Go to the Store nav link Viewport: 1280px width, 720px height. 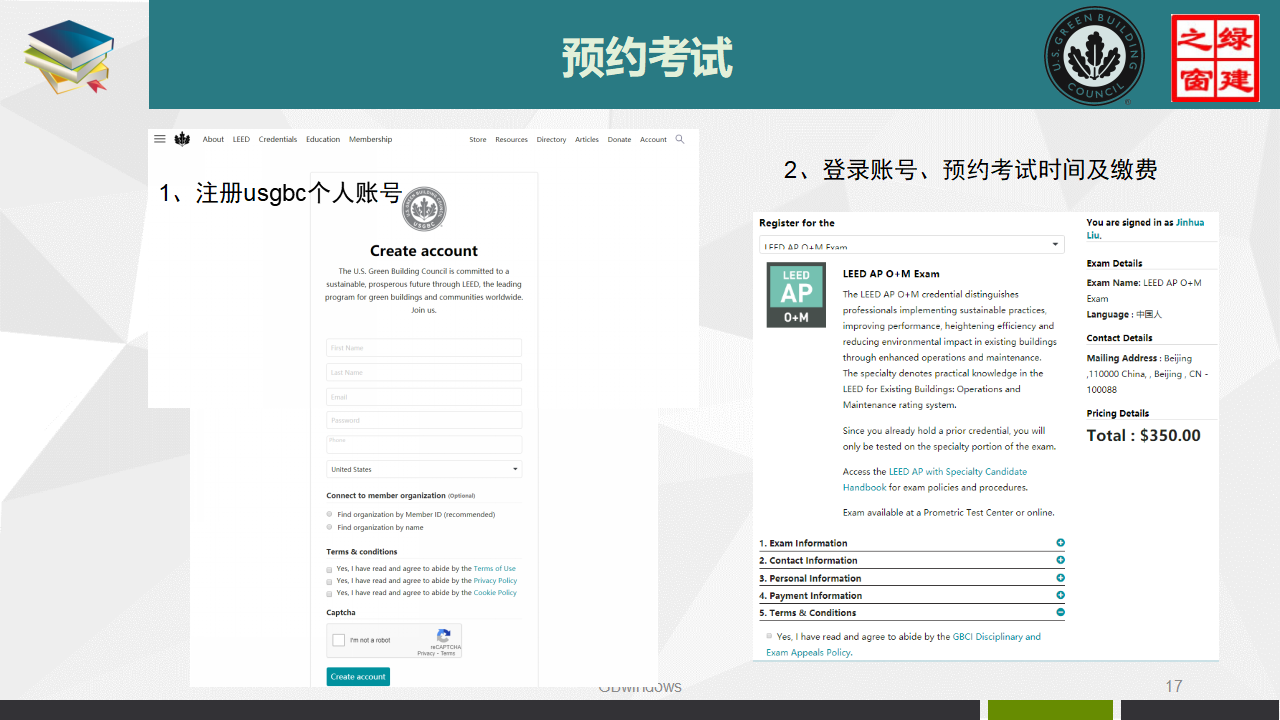pyautogui.click(x=478, y=140)
